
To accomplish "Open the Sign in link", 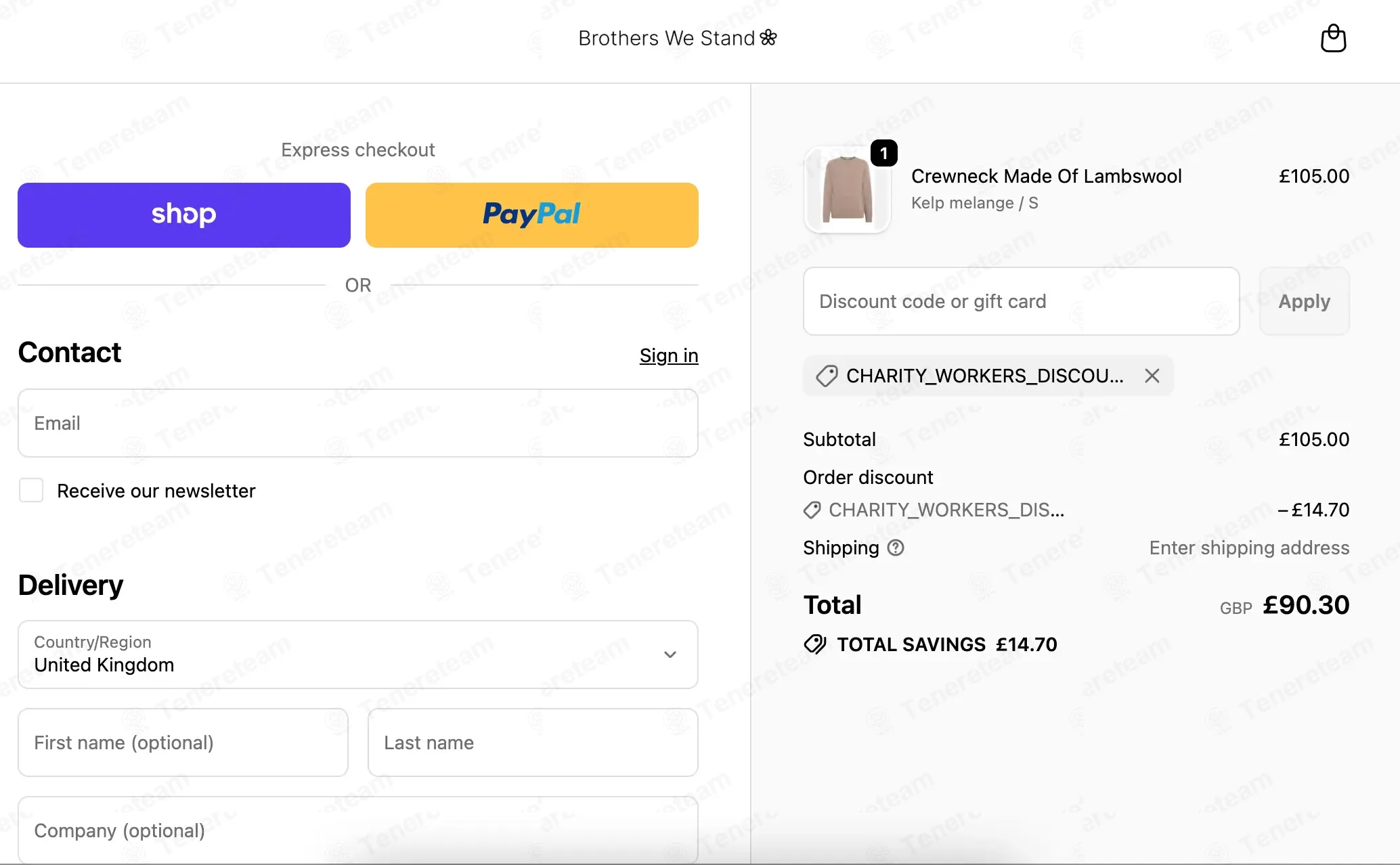I will coord(669,355).
